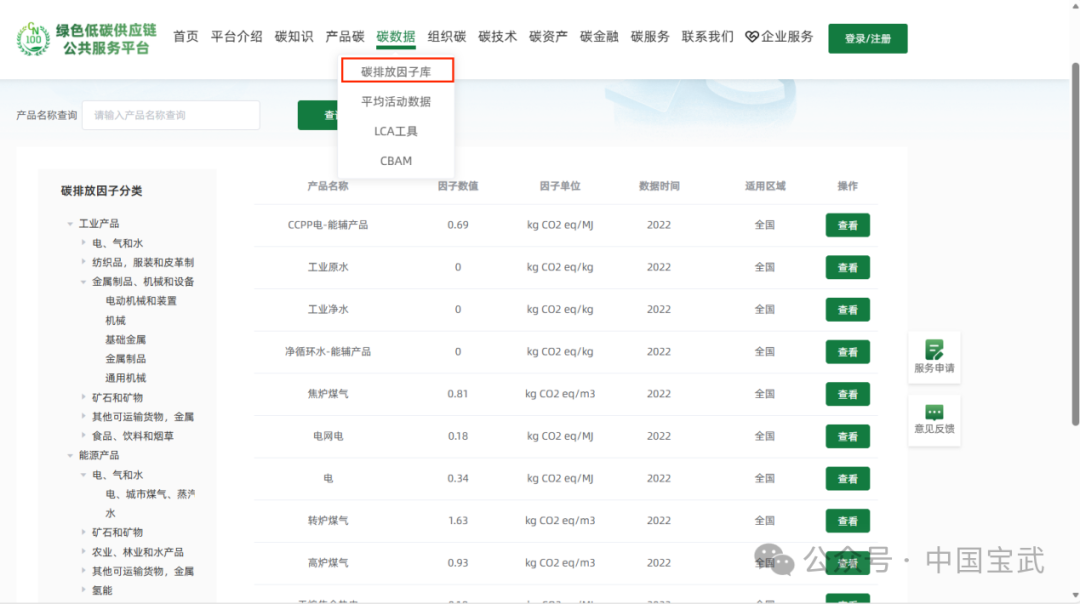Image resolution: width=1080 pixels, height=604 pixels.
Task: Open the 产品碳 nav item
Action: 344,37
